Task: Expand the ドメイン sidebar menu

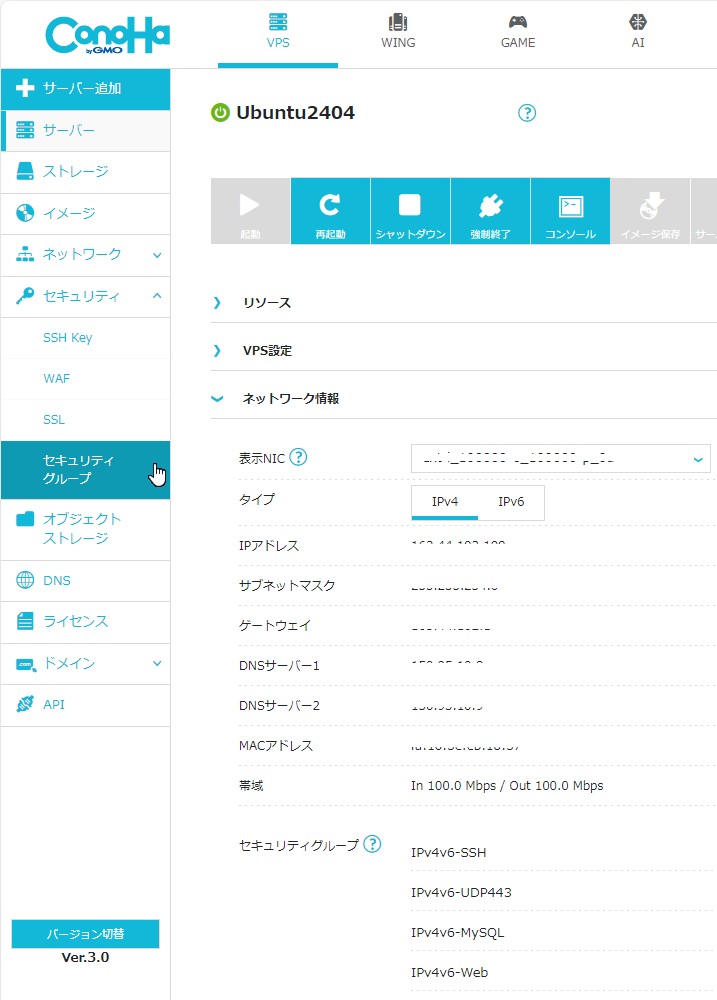Action: point(85,663)
